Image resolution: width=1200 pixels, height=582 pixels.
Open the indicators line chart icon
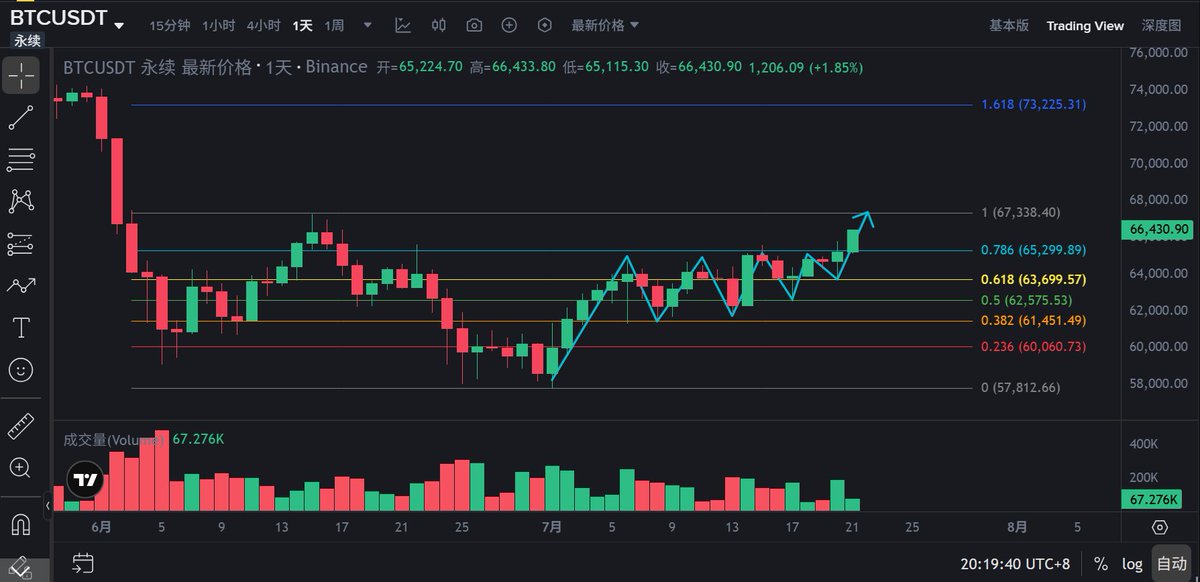click(x=403, y=25)
